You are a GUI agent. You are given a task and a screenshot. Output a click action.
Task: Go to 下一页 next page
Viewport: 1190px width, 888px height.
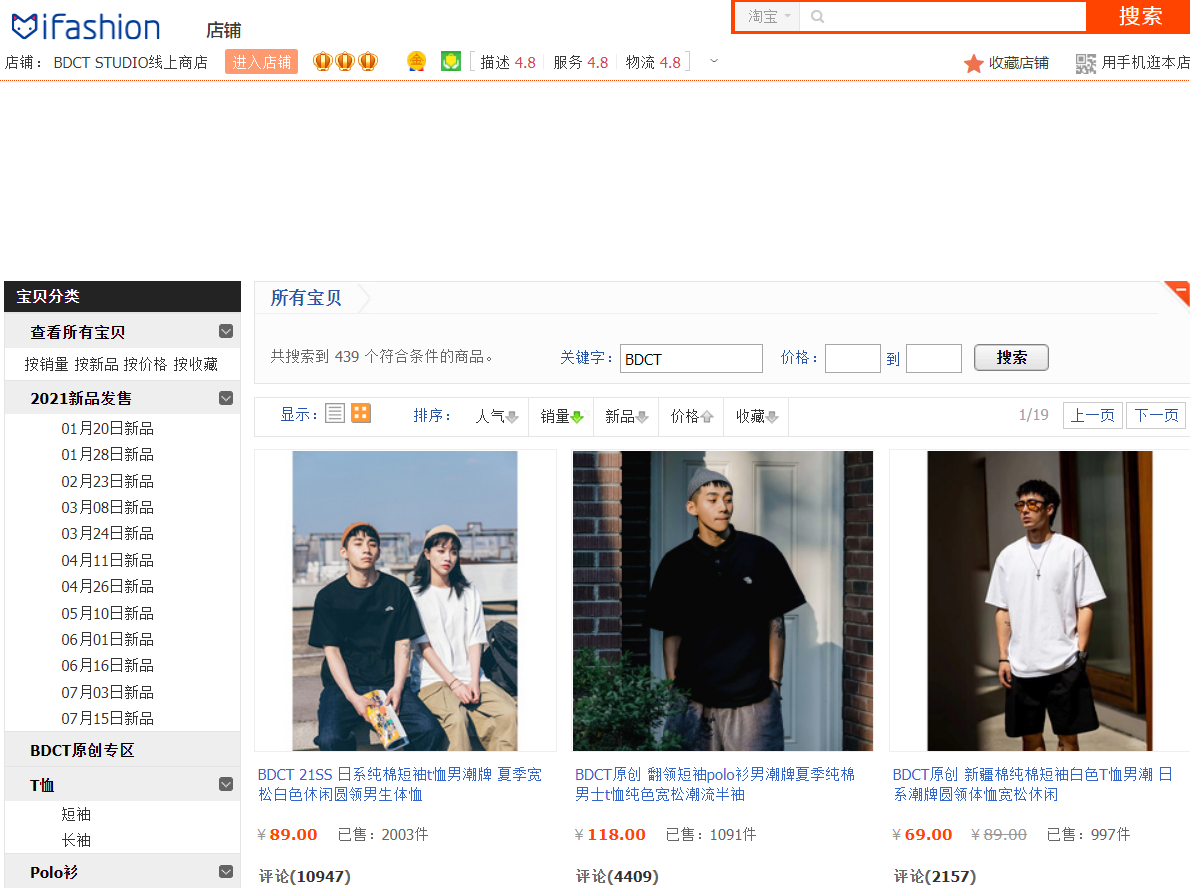pos(1156,415)
